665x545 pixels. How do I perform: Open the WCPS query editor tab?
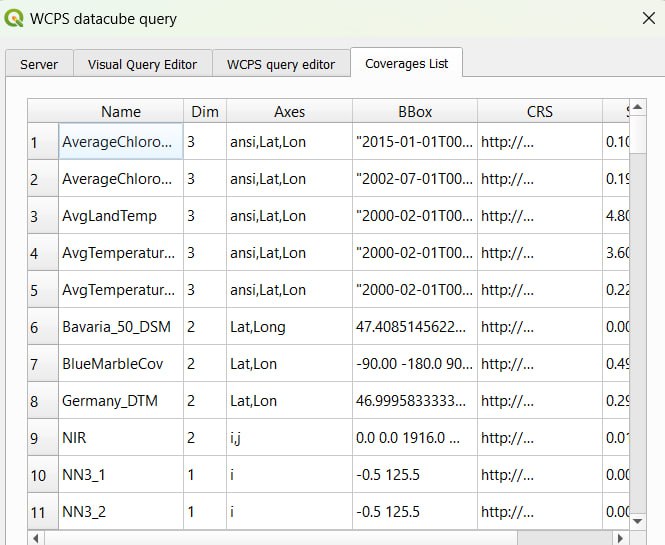pos(280,64)
